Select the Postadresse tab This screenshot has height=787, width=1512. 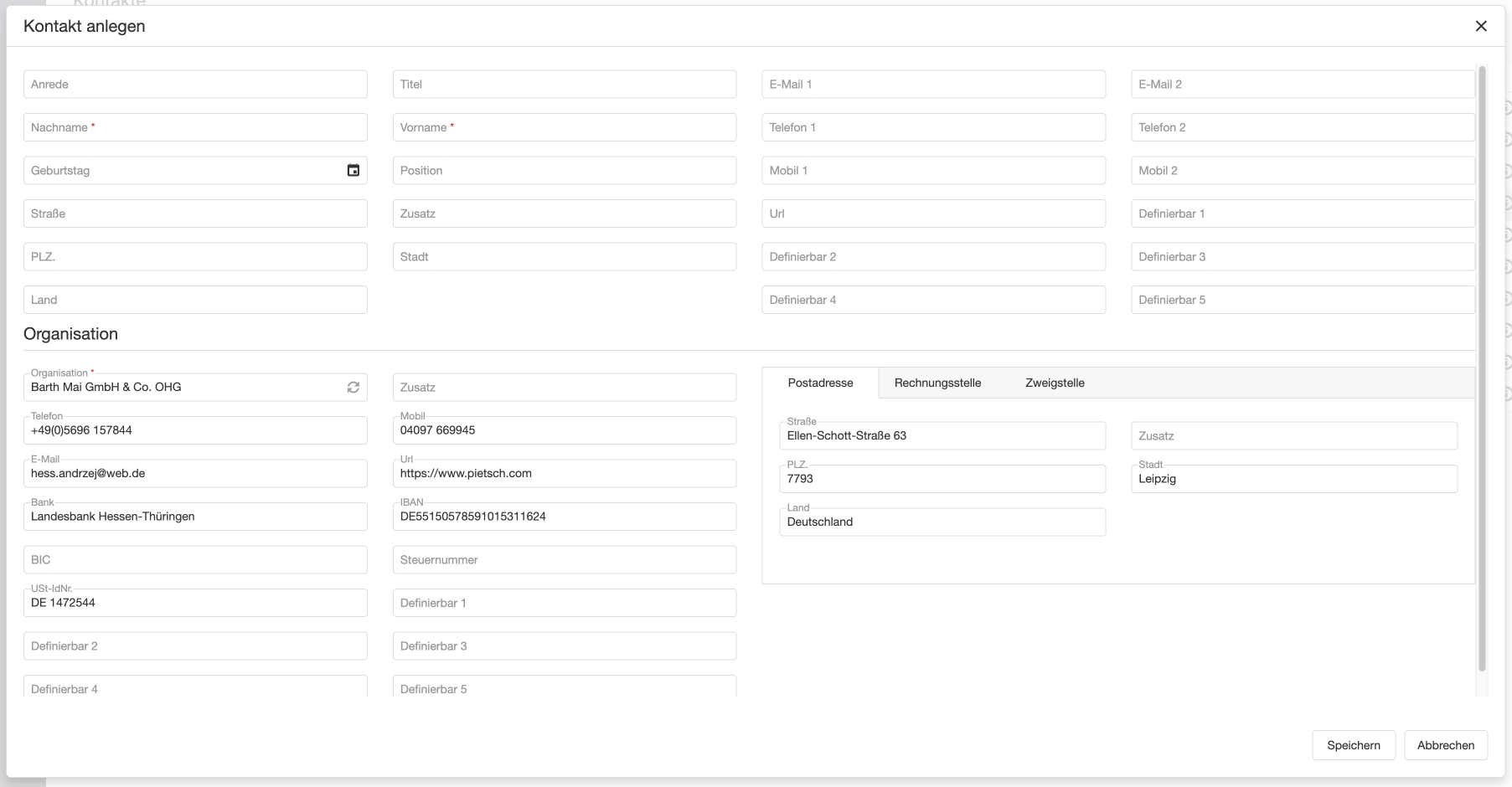pos(820,383)
